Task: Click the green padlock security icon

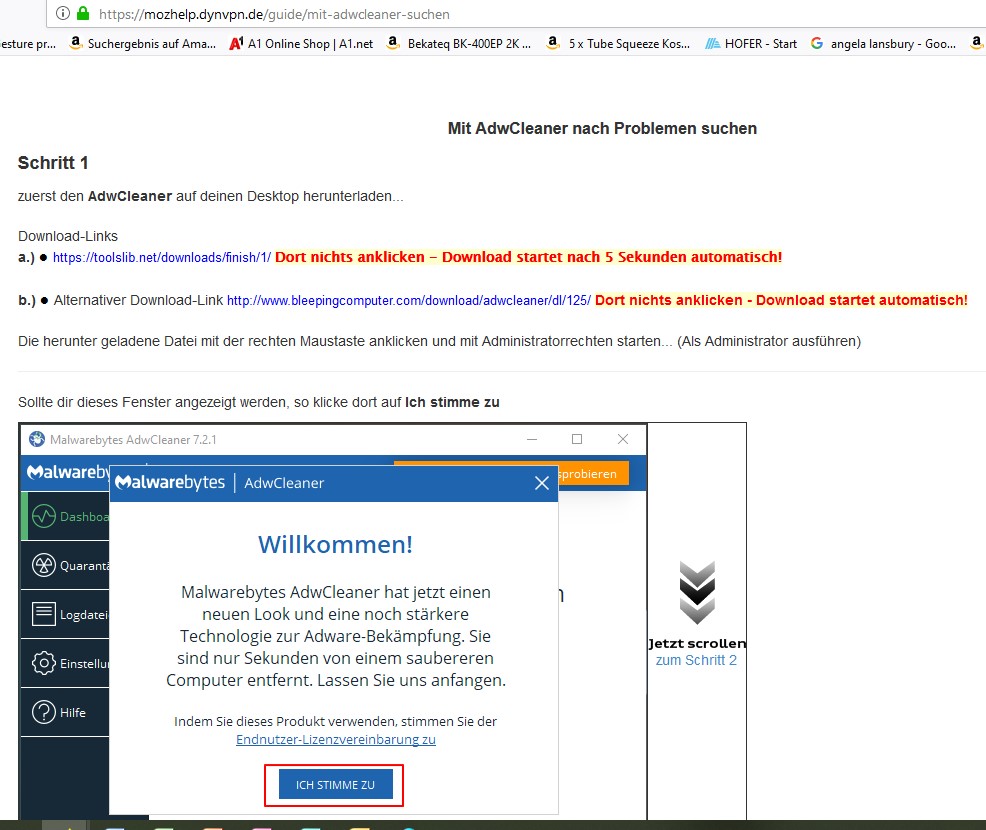Action: point(82,13)
